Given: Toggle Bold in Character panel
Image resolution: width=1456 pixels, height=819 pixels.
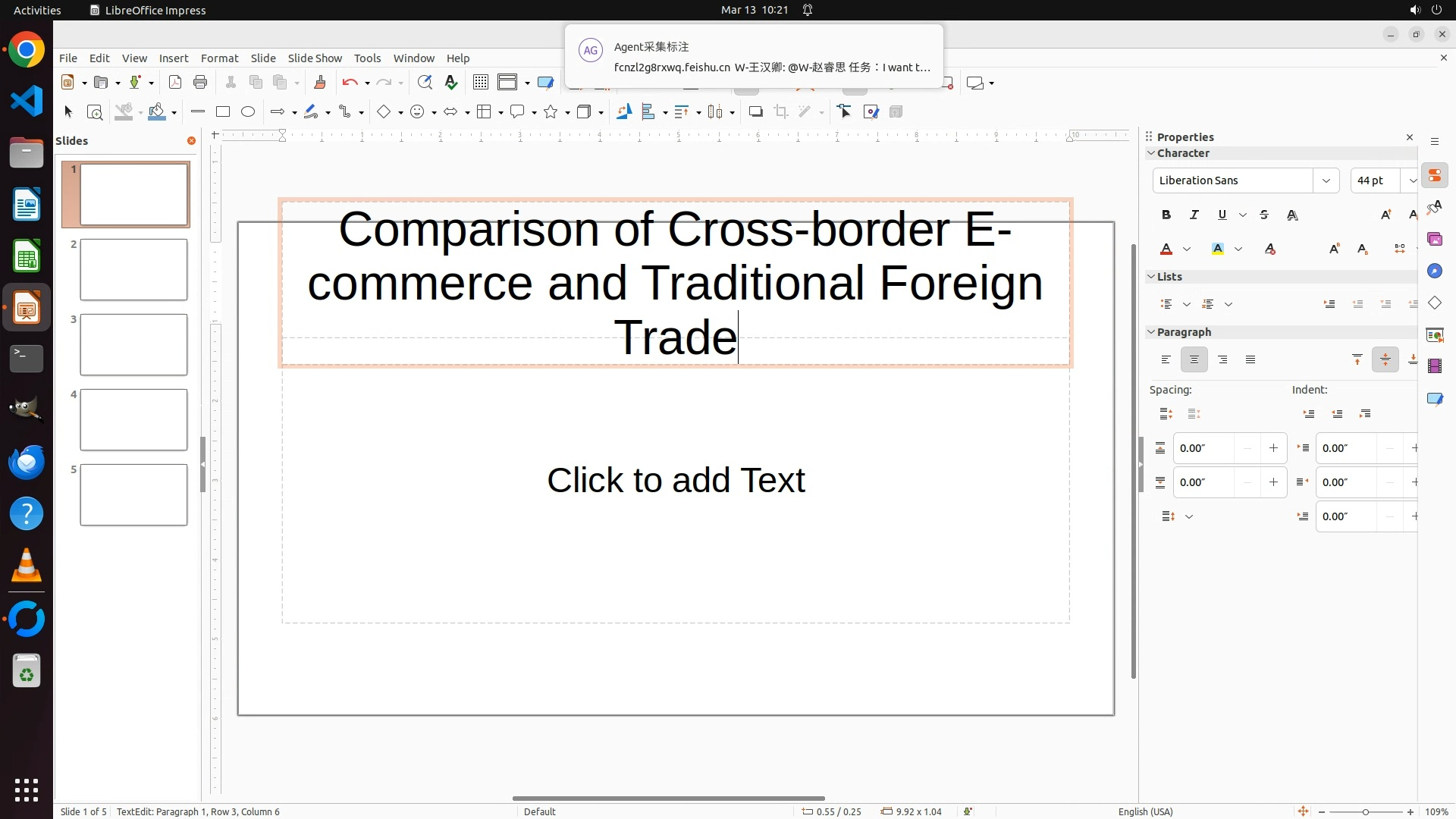Looking at the screenshot, I should tap(1166, 215).
